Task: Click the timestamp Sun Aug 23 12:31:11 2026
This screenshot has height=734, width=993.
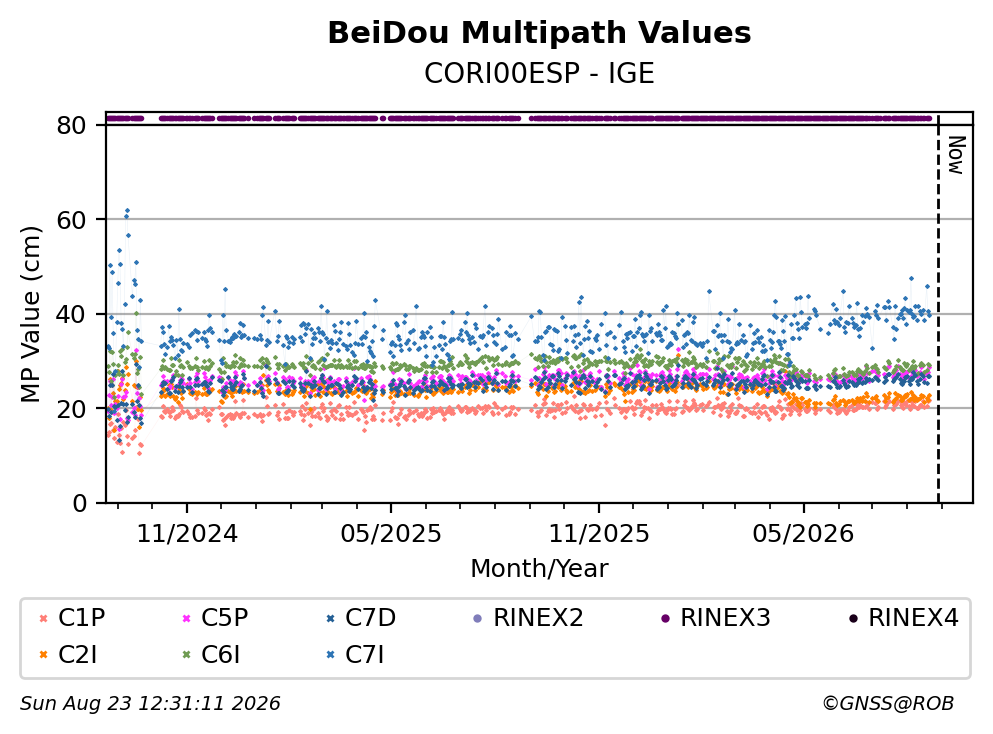Action: click(x=150, y=704)
